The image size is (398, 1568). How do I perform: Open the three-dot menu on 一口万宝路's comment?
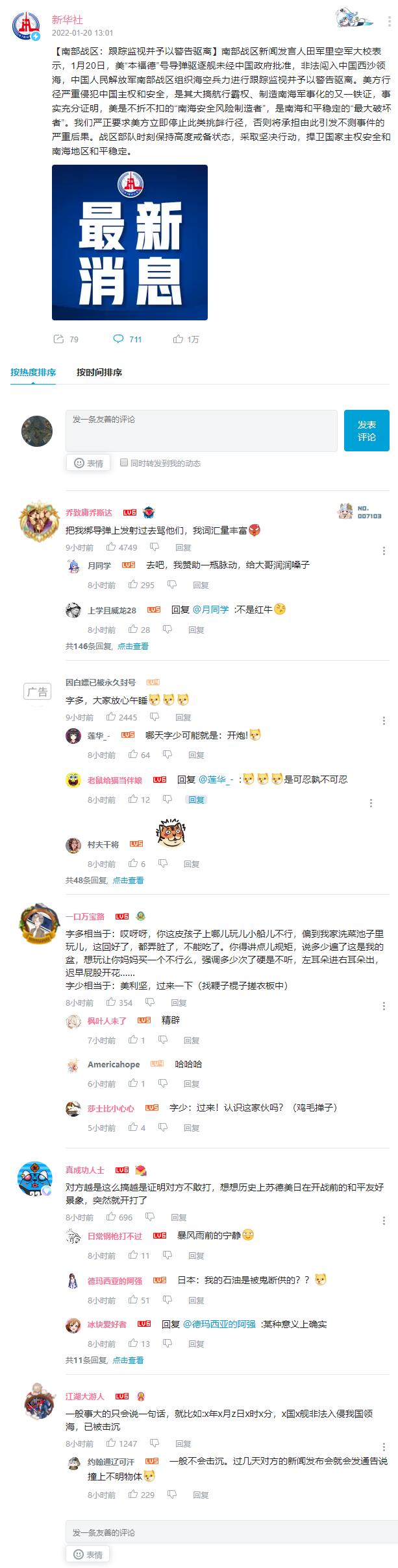pos(384,1006)
